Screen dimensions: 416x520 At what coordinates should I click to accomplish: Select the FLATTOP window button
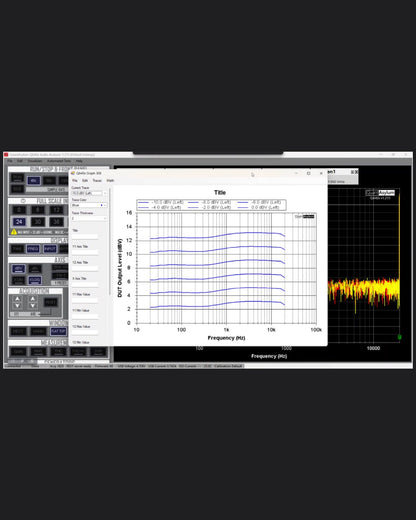click(x=58, y=331)
